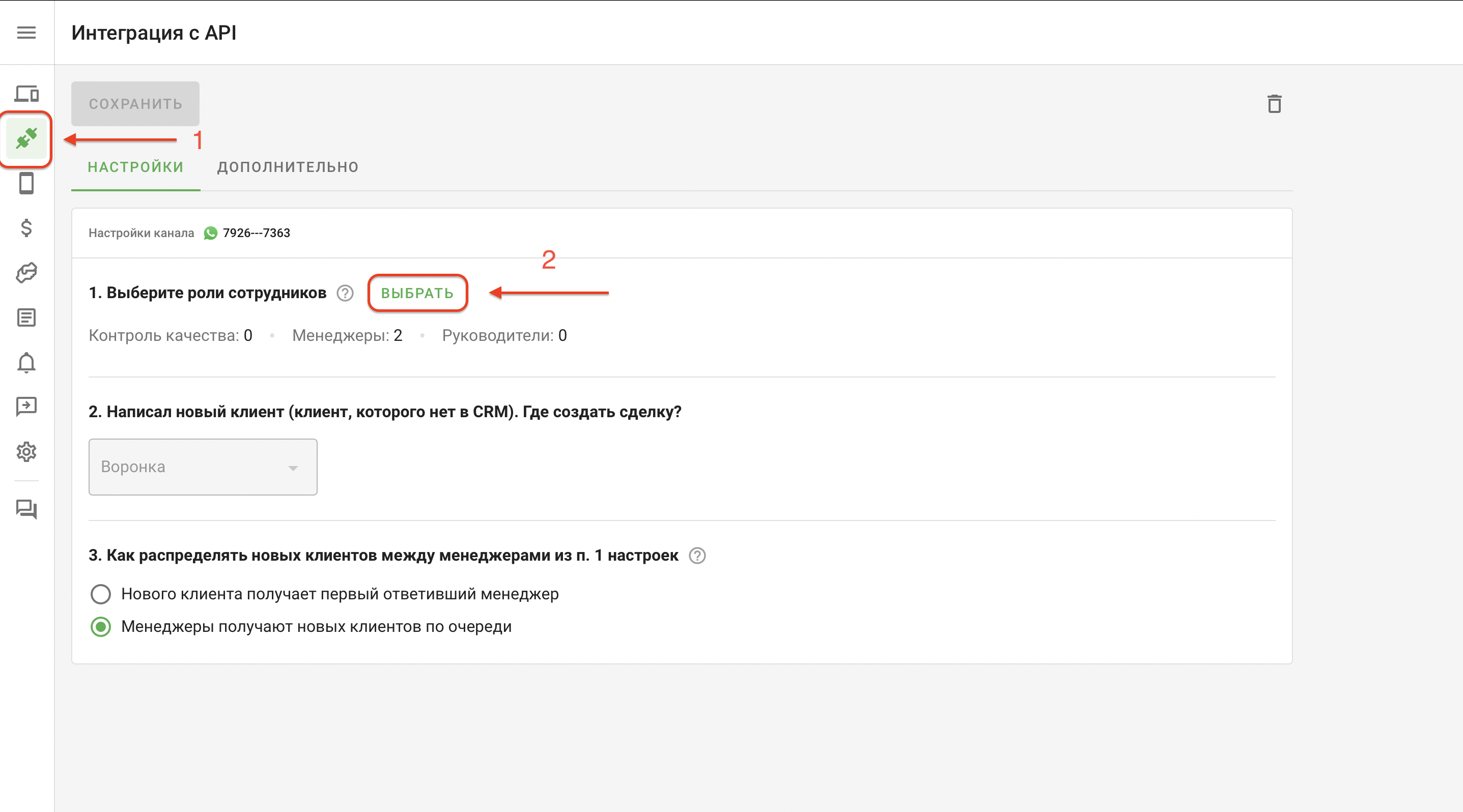The width and height of the screenshot is (1463, 812).
Task: Open the hamburger menu
Action: 26,33
